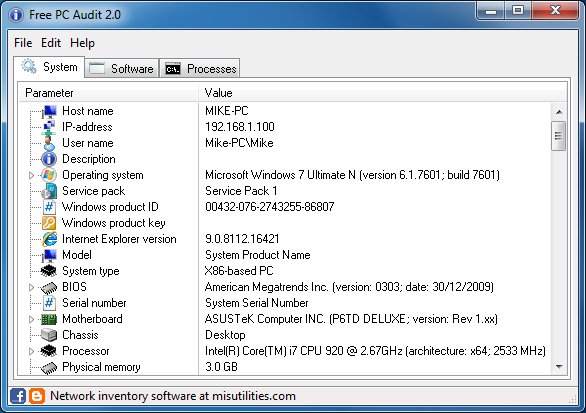Image resolution: width=586 pixels, height=413 pixels.
Task: Open the Help menu
Action: click(82, 43)
